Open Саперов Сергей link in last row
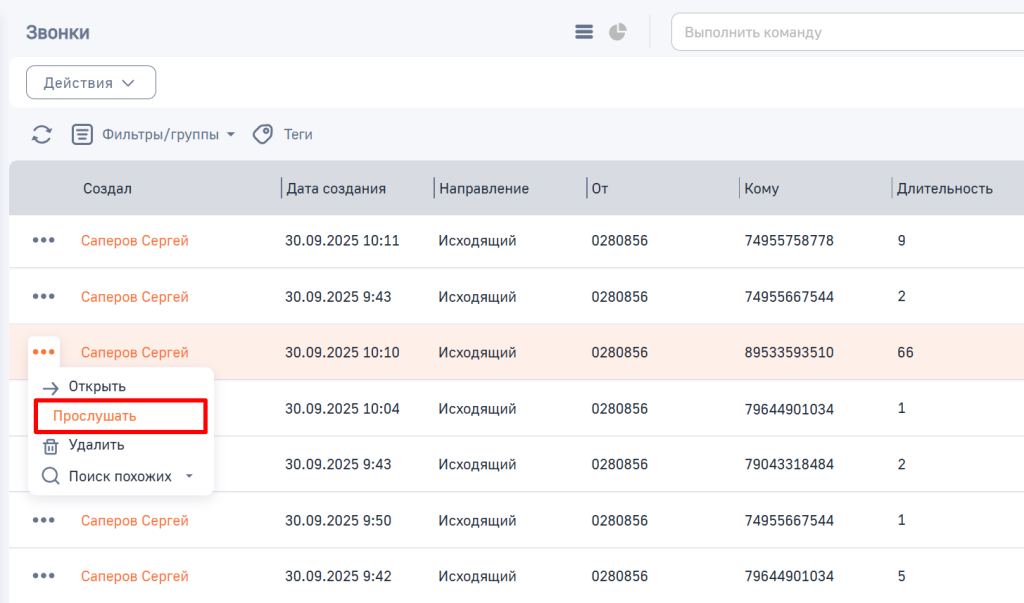The image size is (1024, 603). coord(134,576)
